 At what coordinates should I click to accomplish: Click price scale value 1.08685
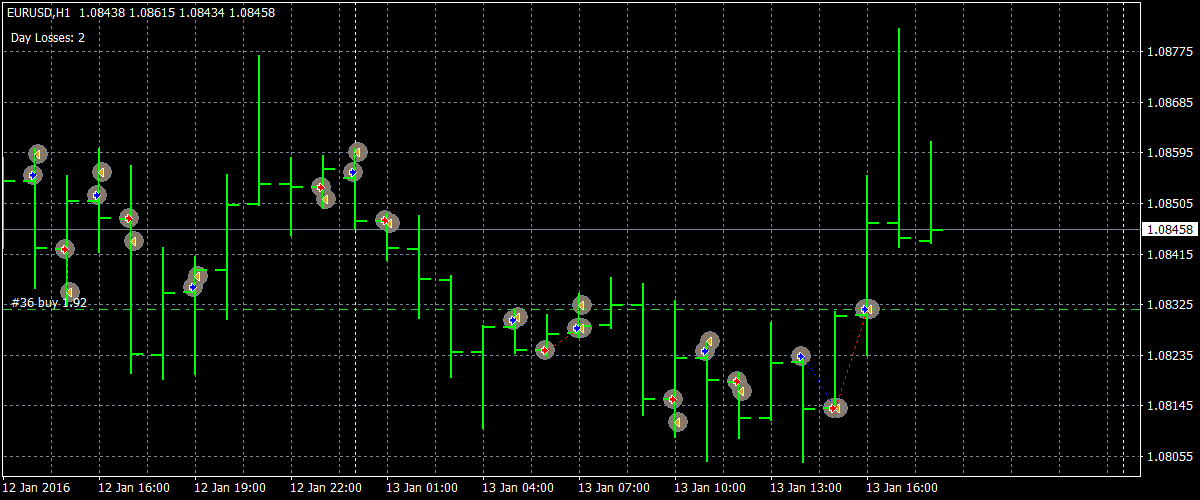(x=1169, y=102)
